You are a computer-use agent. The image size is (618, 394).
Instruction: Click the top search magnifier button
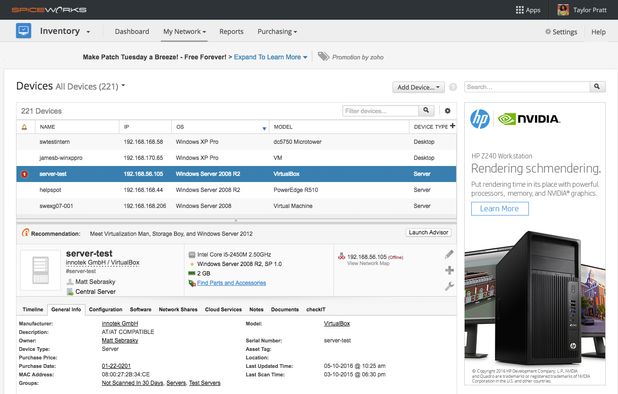pos(597,87)
